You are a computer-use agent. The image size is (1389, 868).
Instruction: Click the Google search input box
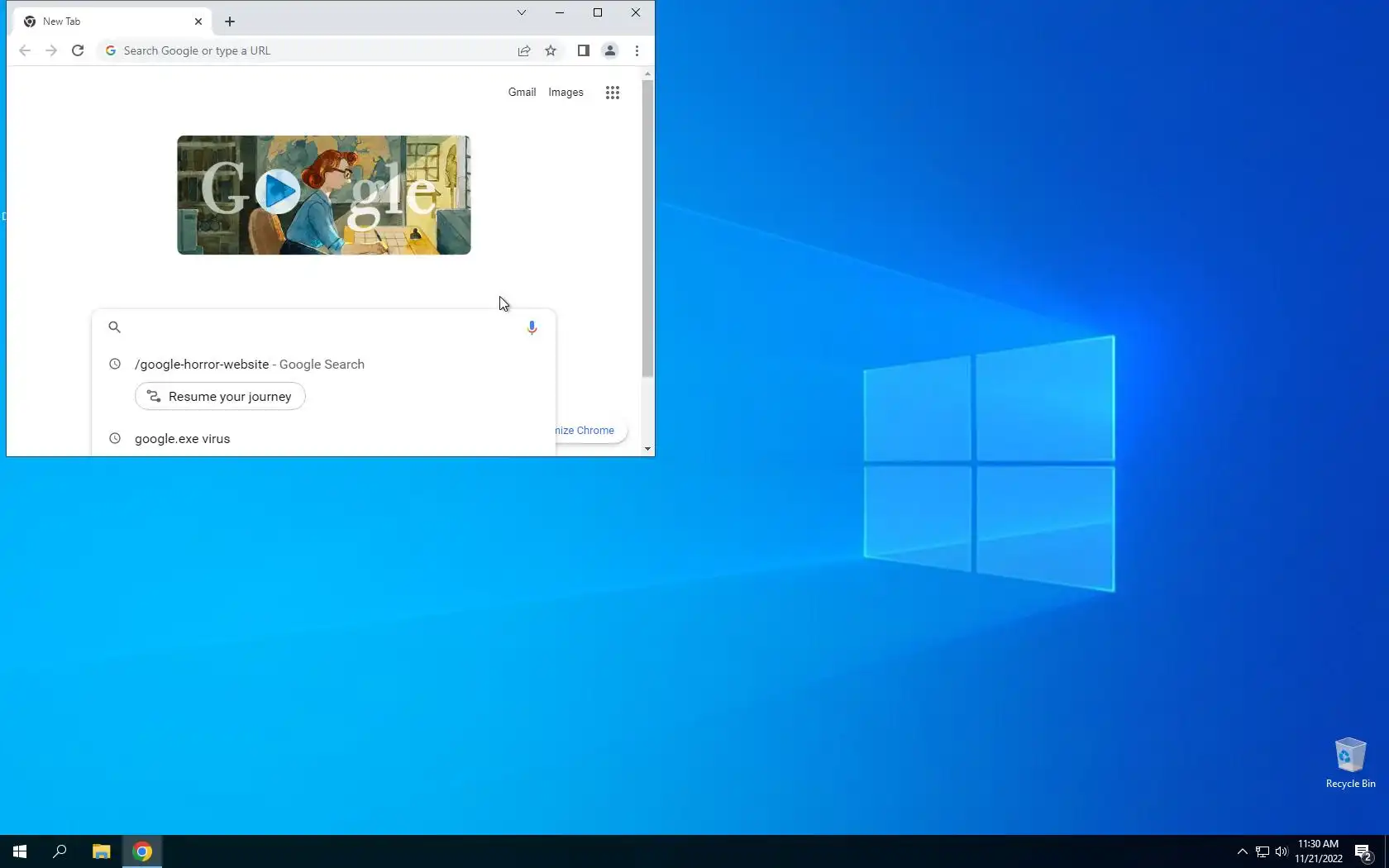point(324,327)
